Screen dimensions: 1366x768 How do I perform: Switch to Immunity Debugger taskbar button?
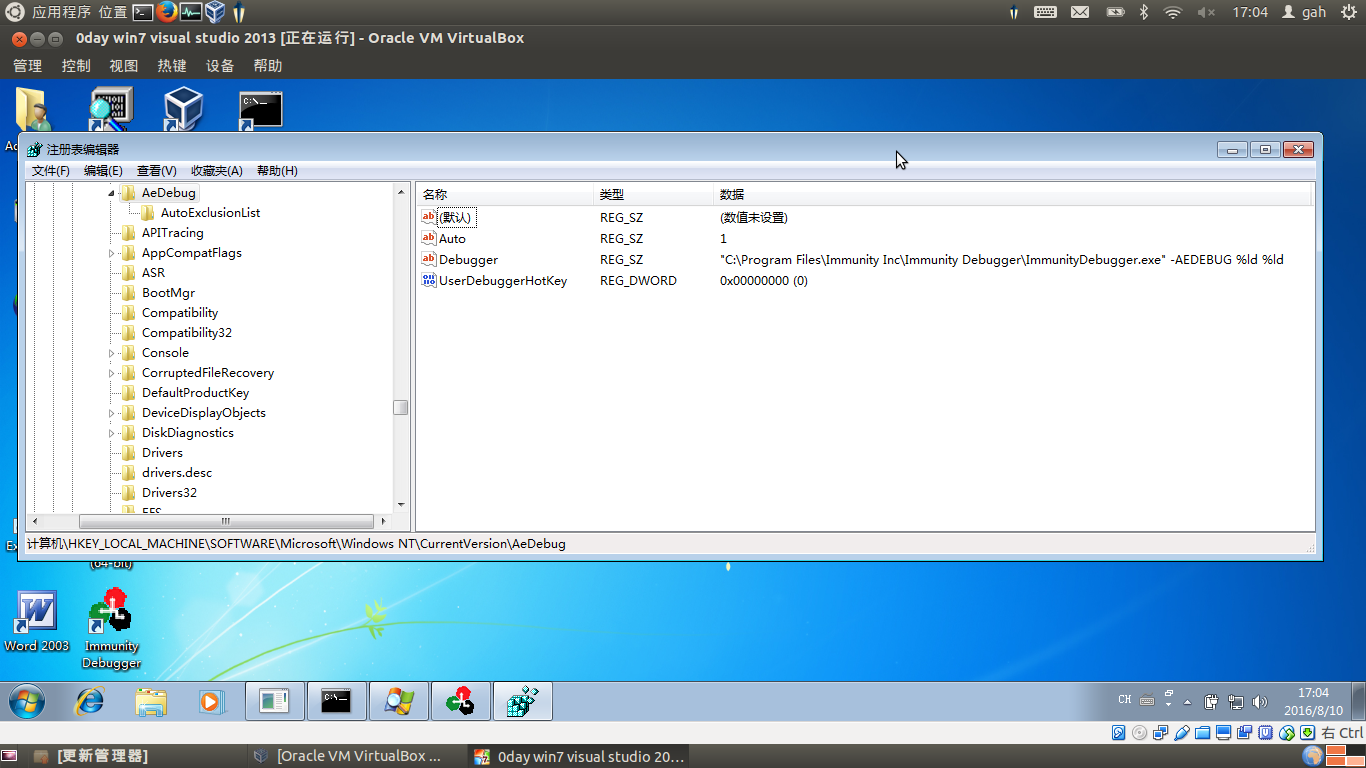[x=461, y=702]
